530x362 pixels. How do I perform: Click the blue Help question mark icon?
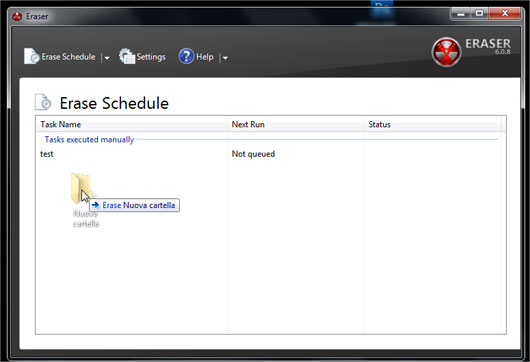tap(186, 56)
